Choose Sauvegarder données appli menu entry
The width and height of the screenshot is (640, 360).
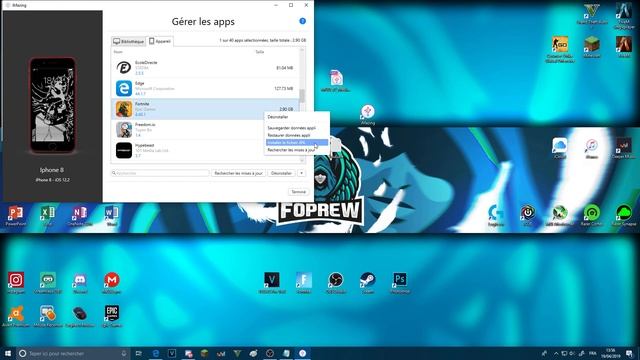(x=297, y=128)
